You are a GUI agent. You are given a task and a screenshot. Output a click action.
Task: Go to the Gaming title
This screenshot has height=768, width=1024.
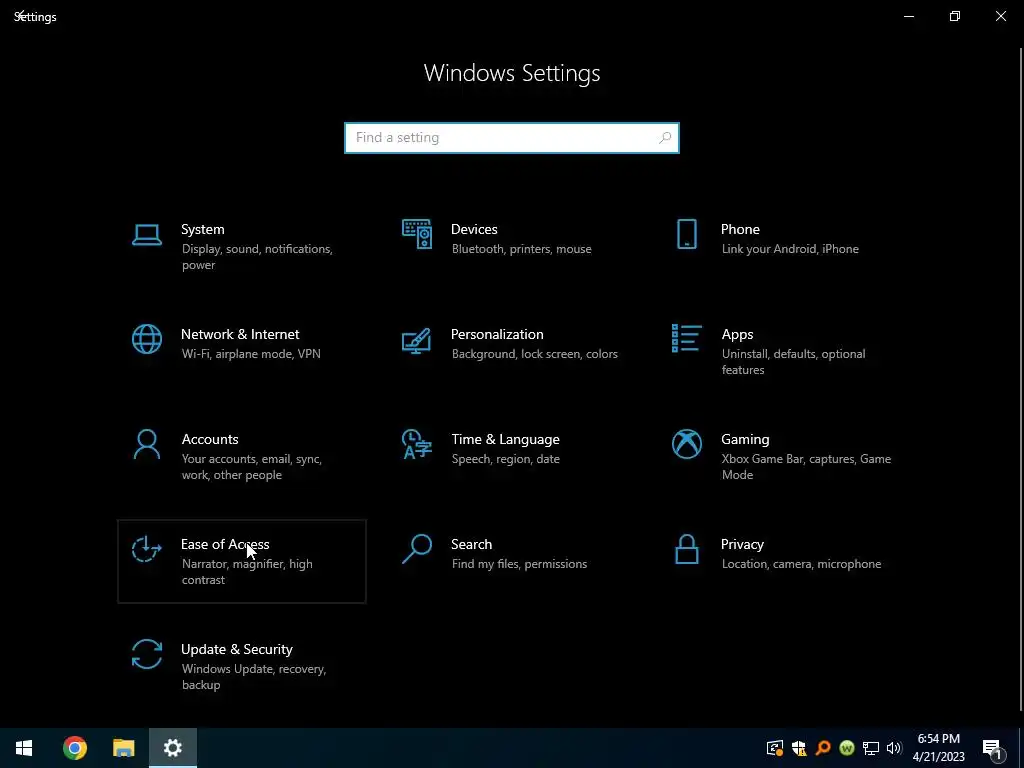(x=745, y=440)
